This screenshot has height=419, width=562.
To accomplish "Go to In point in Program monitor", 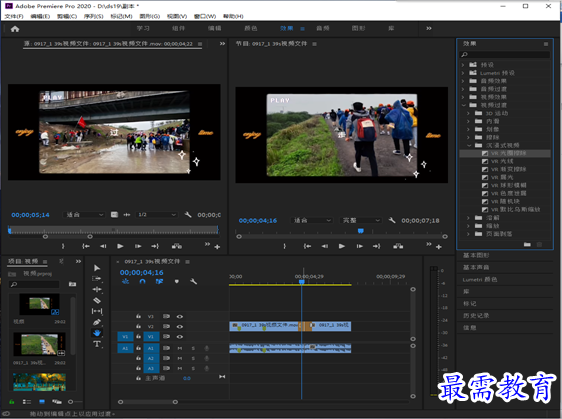I will pyautogui.click(x=307, y=246).
